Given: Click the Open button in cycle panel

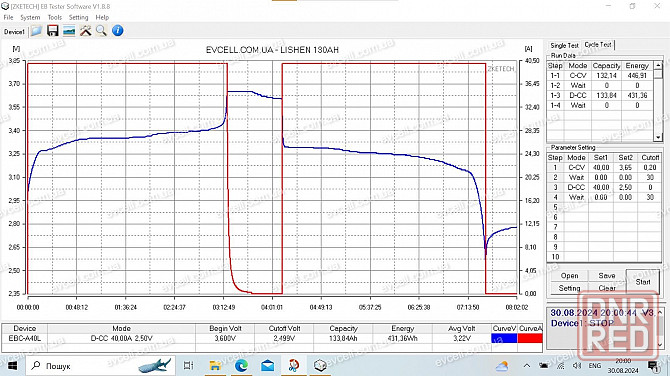Looking at the screenshot, I should click(x=569, y=276).
